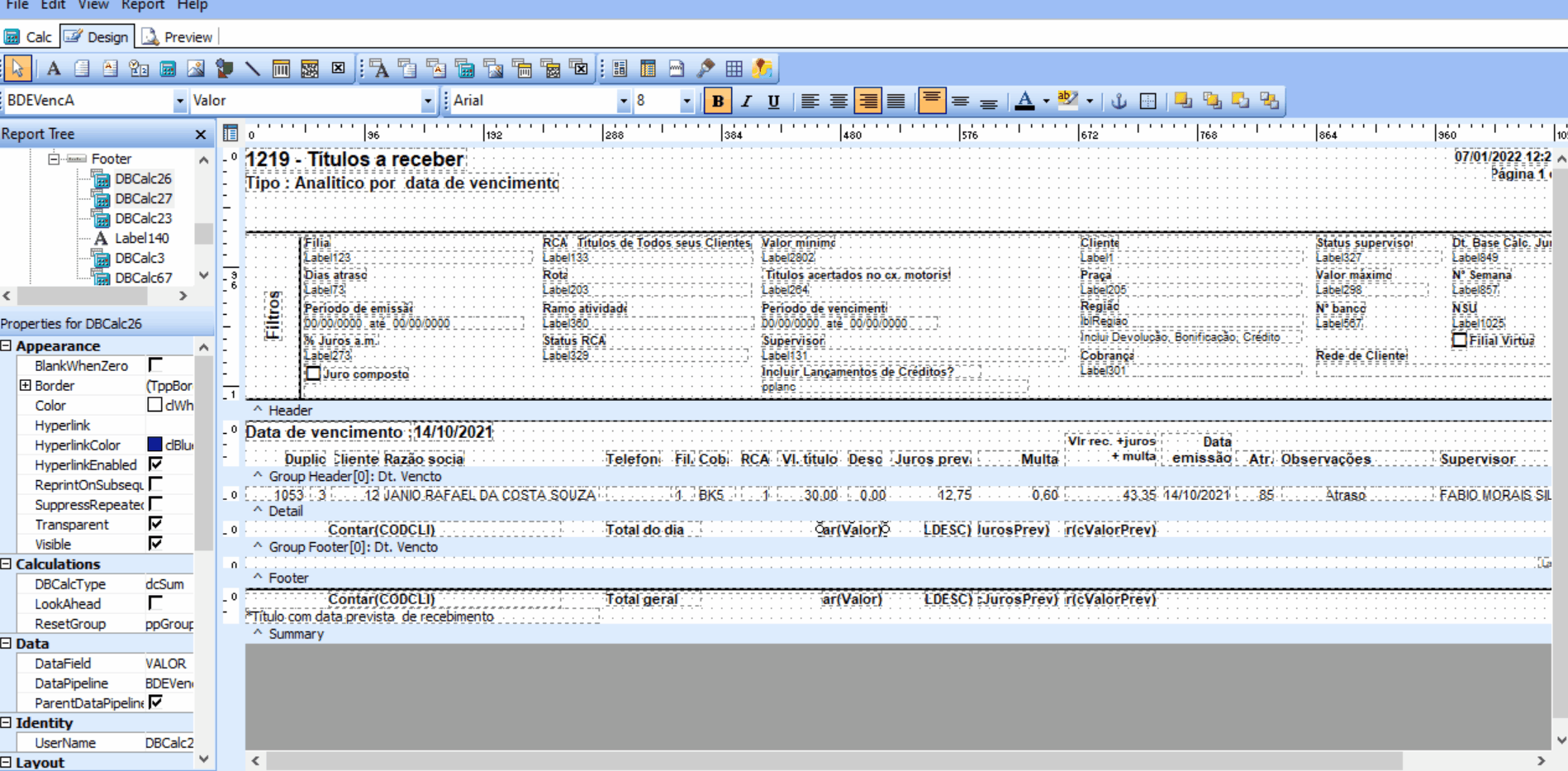Open the View menu
This screenshot has width=1568, height=771.
(93, 6)
